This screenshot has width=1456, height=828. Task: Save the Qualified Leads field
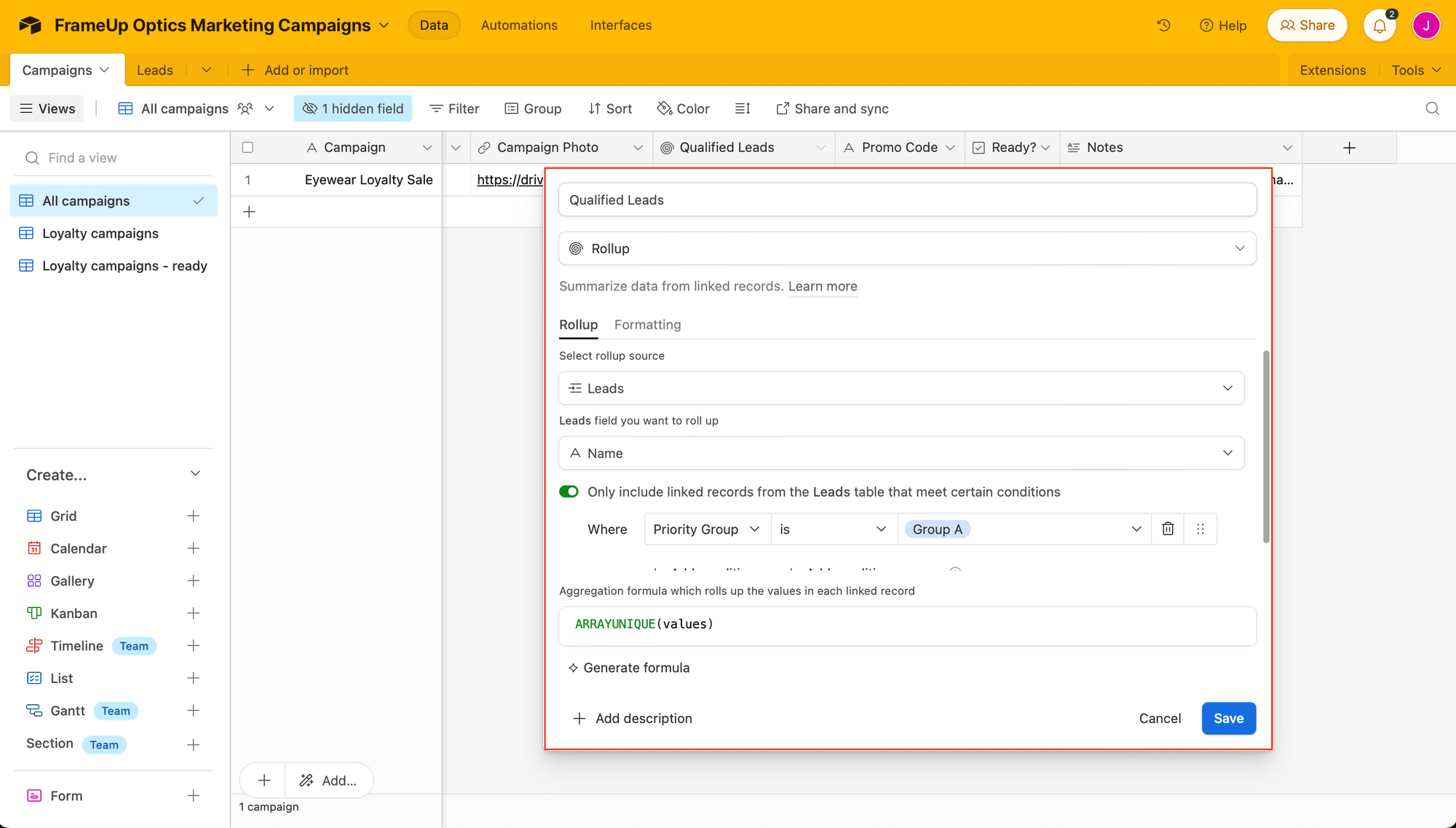tap(1228, 718)
